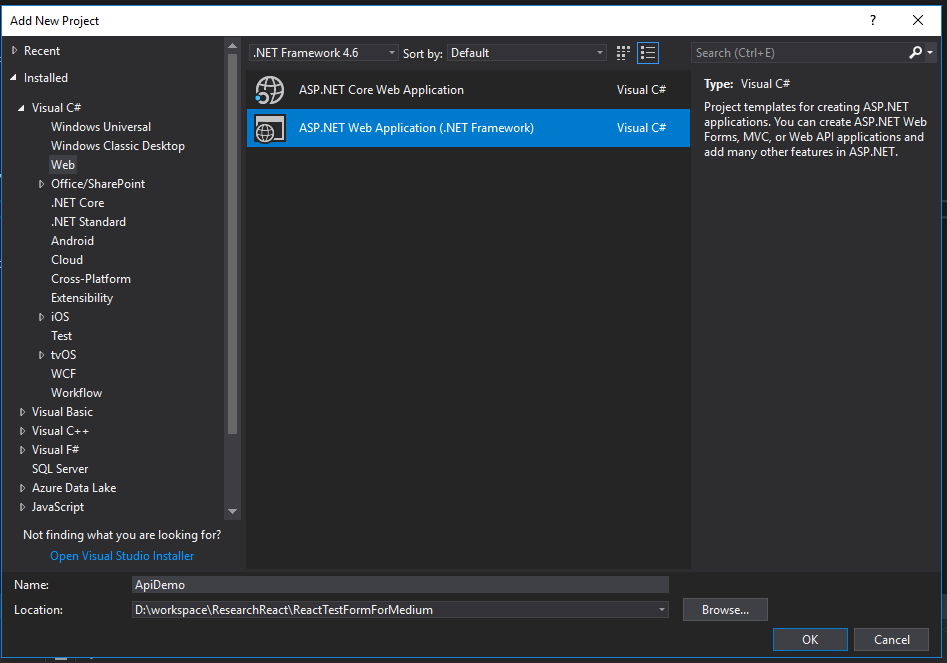Click the category tree scrollbar thumb

233,243
